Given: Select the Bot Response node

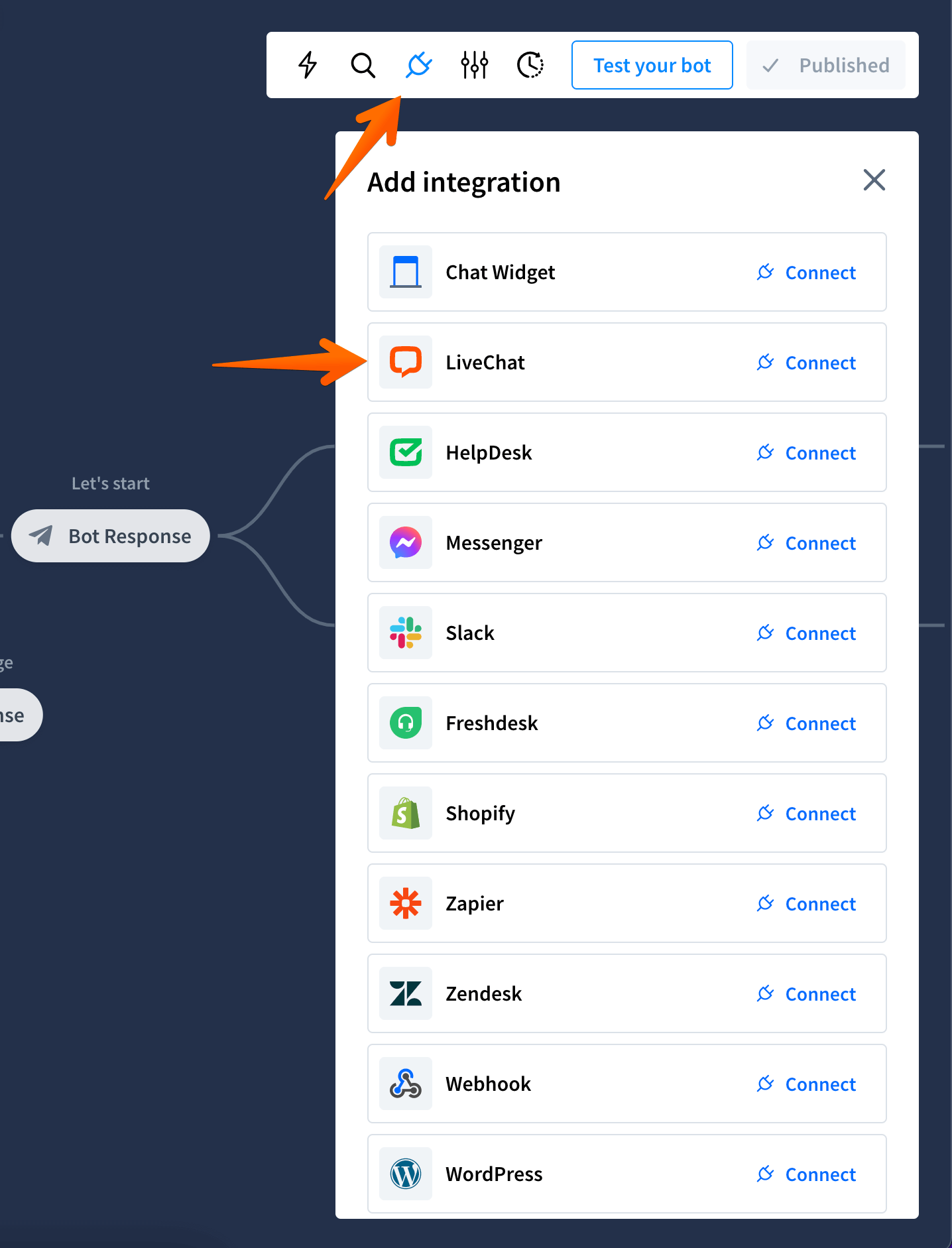Looking at the screenshot, I should click(111, 536).
